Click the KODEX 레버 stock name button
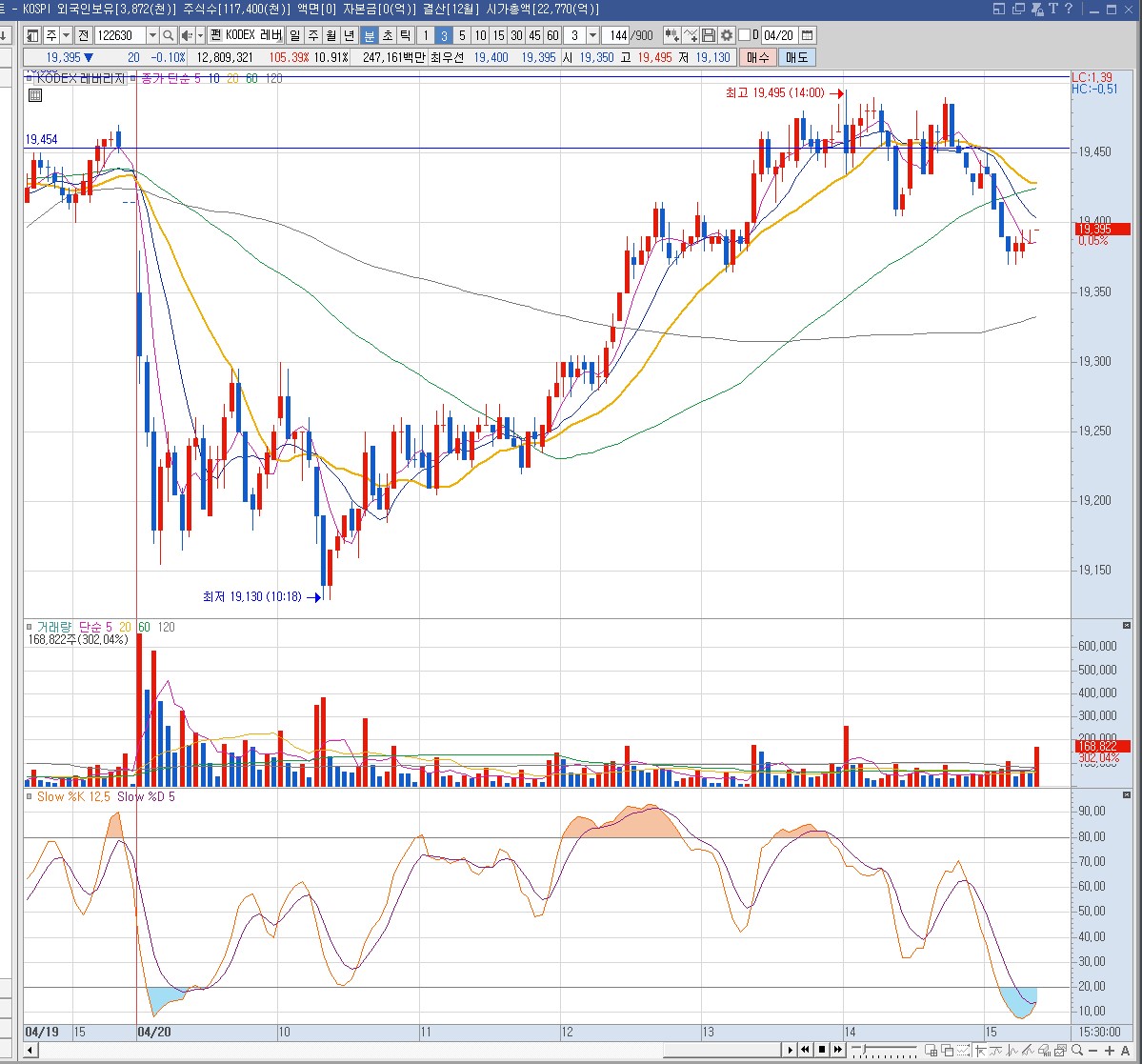Screen dimensions: 1142x1064 [x=247, y=35]
